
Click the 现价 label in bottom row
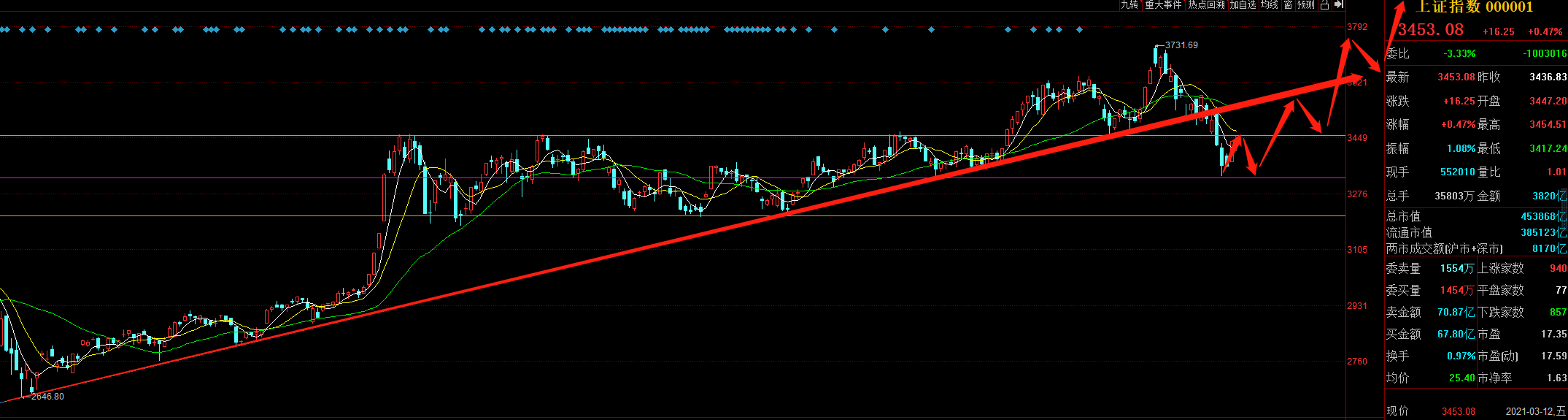(x=1397, y=411)
